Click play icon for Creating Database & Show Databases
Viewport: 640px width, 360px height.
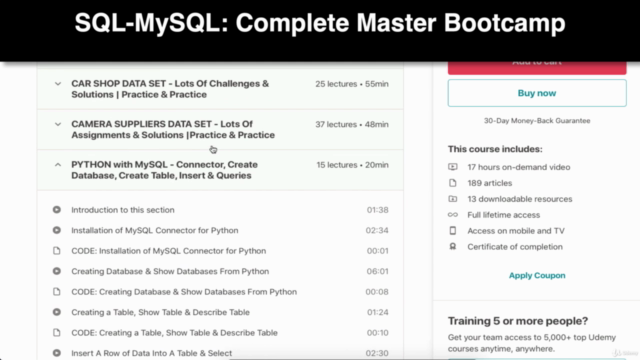pyautogui.click(x=57, y=271)
